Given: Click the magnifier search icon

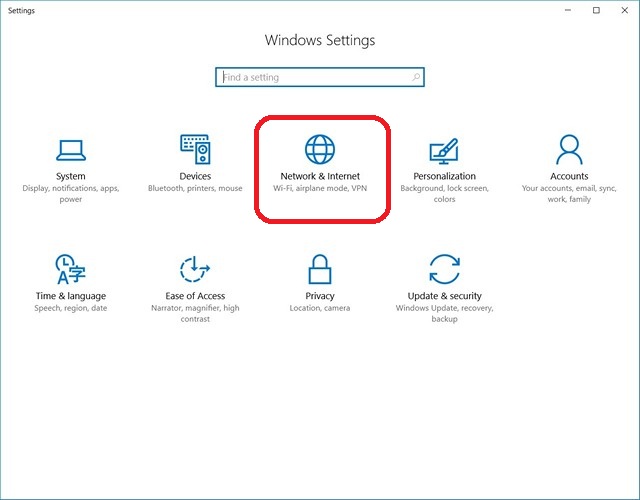Looking at the screenshot, I should (x=416, y=77).
